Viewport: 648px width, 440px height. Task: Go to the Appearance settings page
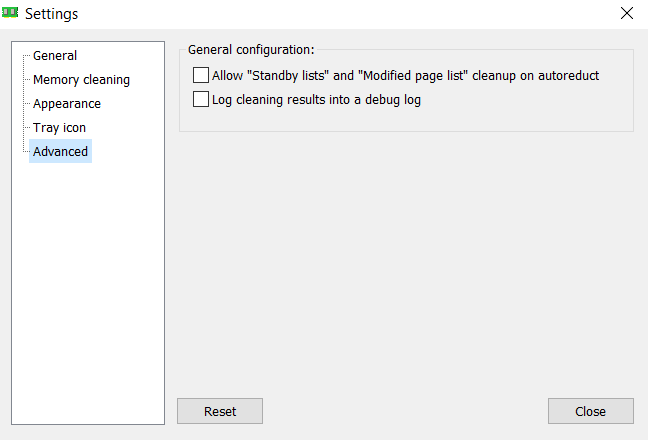[67, 104]
